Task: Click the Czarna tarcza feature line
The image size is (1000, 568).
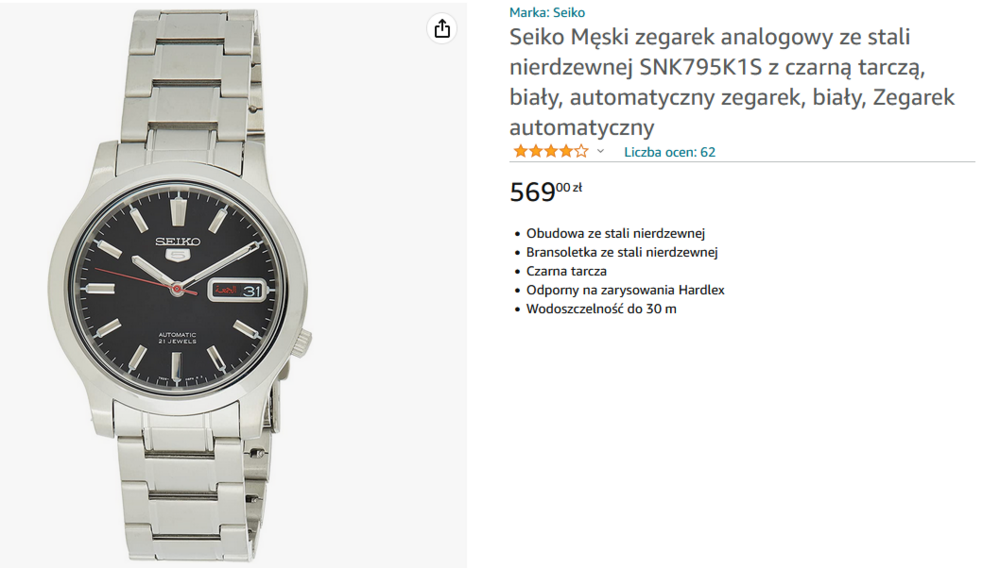Action: pyautogui.click(x=566, y=271)
